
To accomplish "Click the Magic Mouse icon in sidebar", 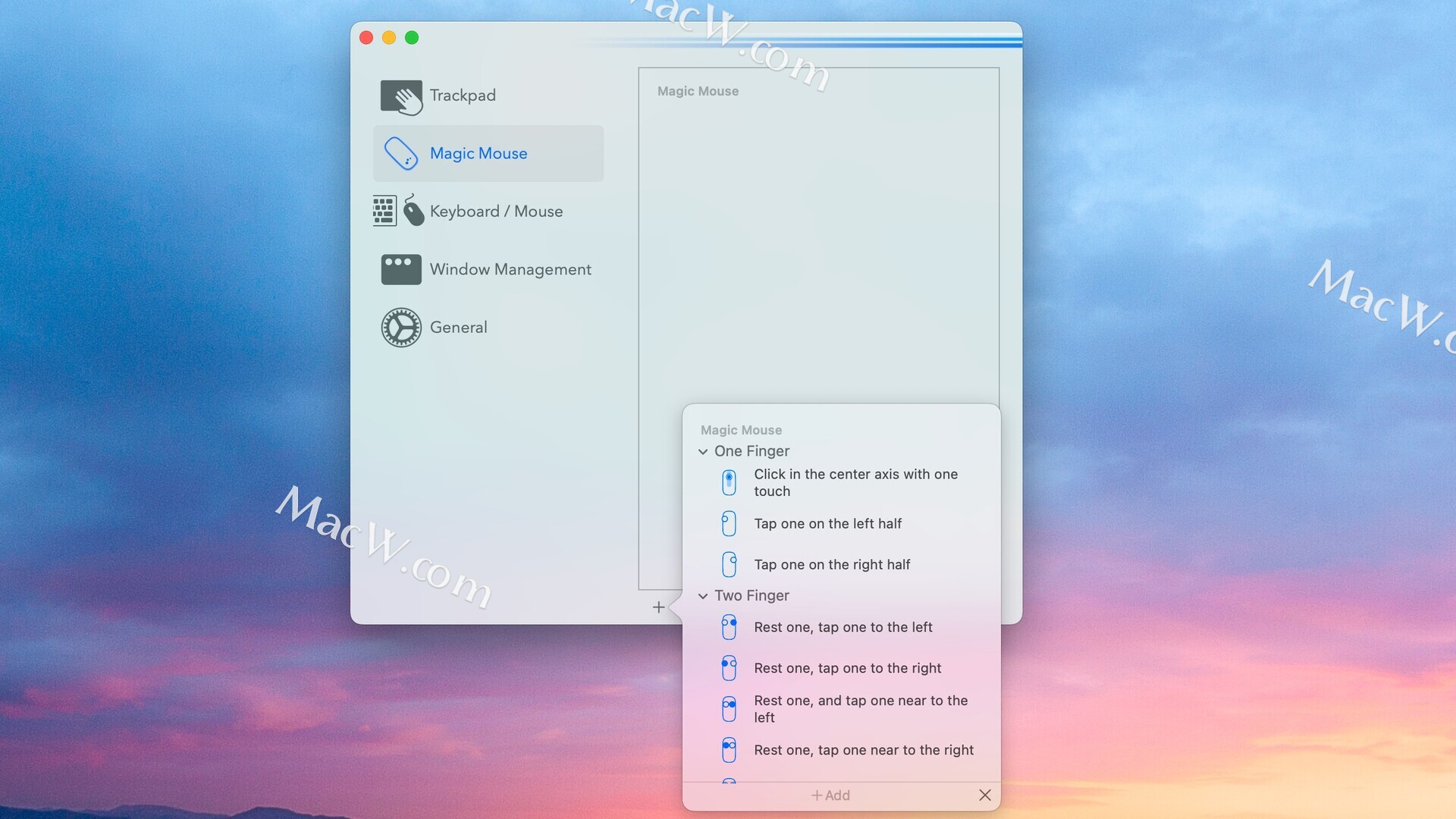I will point(401,154).
